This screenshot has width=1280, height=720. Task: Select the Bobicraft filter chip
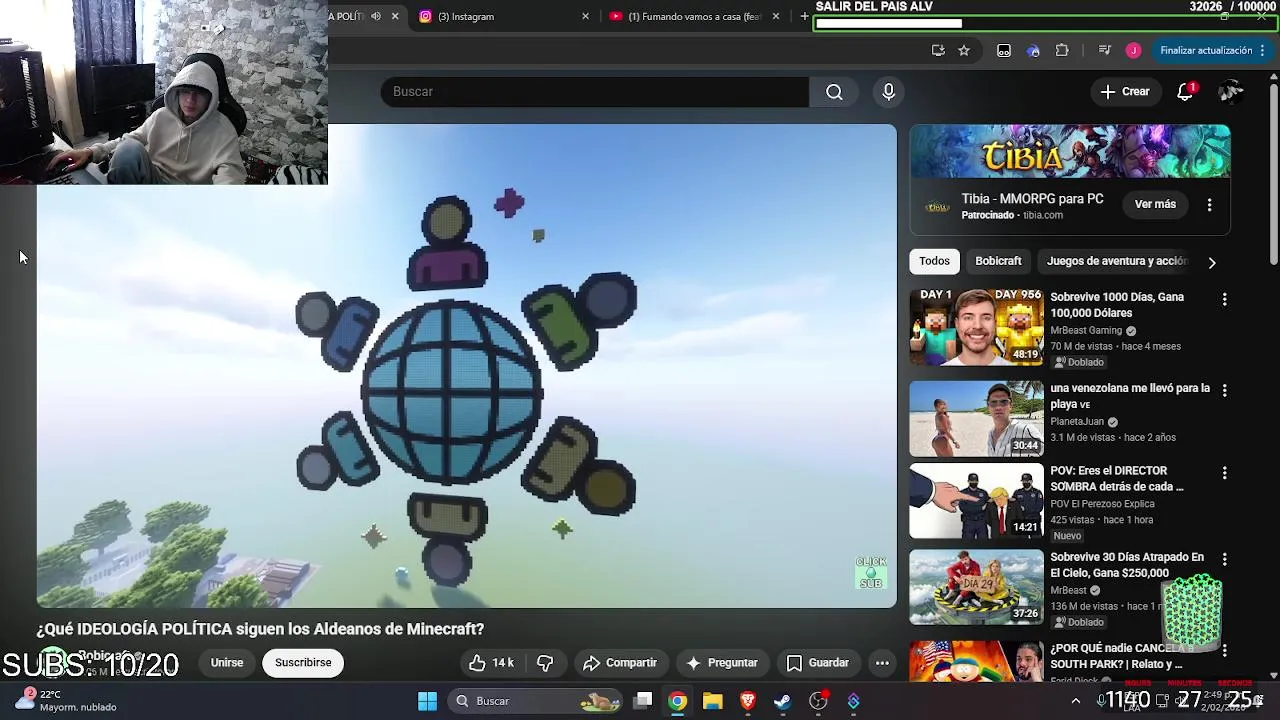998,261
